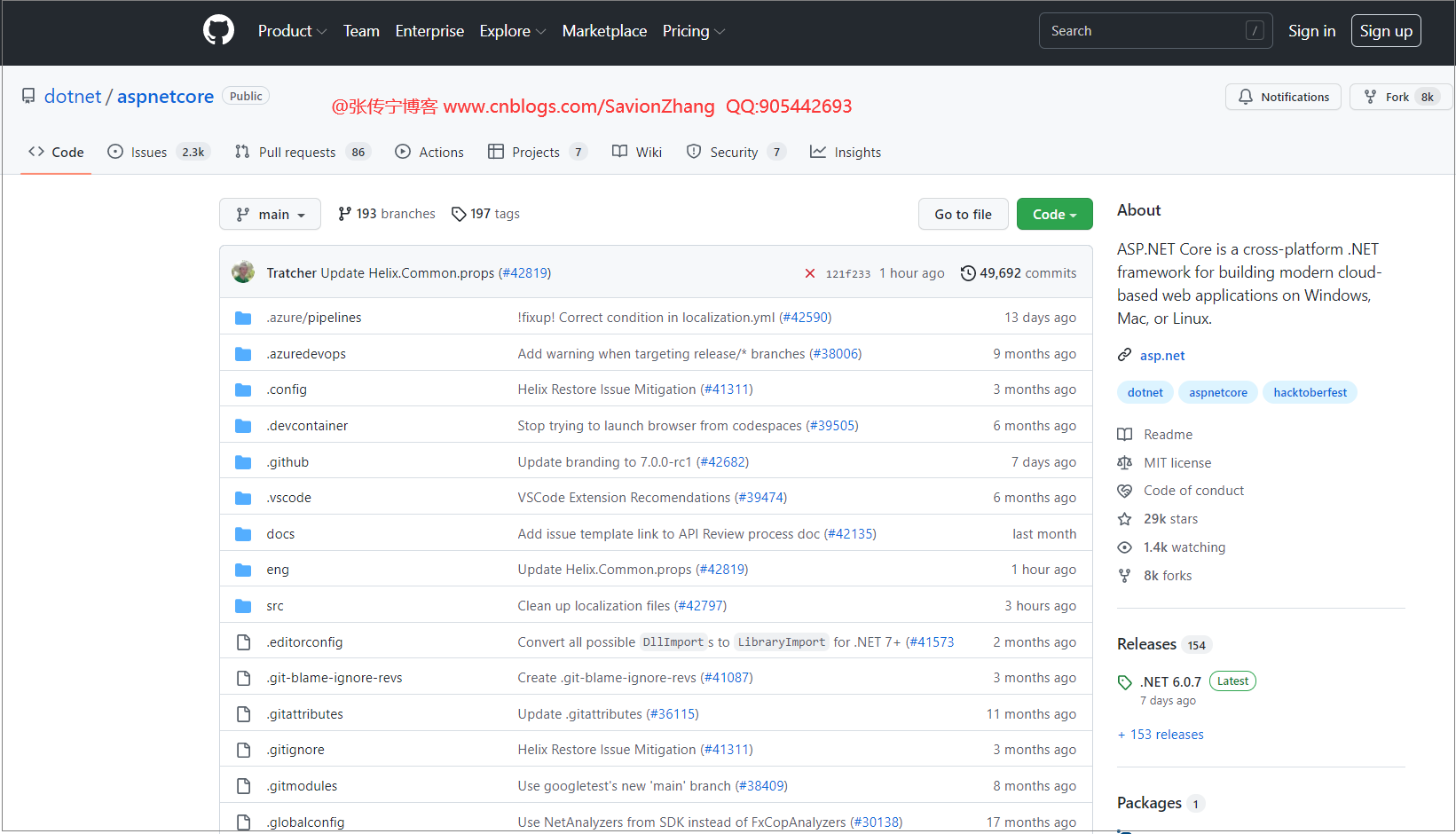Expand the main branch dropdown
Image resolution: width=1456 pixels, height=834 pixels.
click(270, 214)
